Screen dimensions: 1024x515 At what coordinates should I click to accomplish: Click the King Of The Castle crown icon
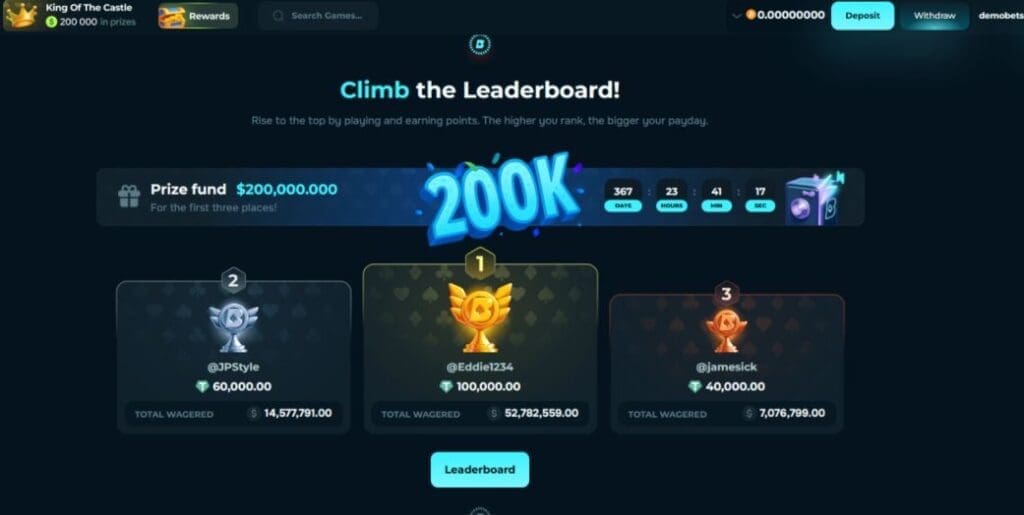(x=22, y=16)
